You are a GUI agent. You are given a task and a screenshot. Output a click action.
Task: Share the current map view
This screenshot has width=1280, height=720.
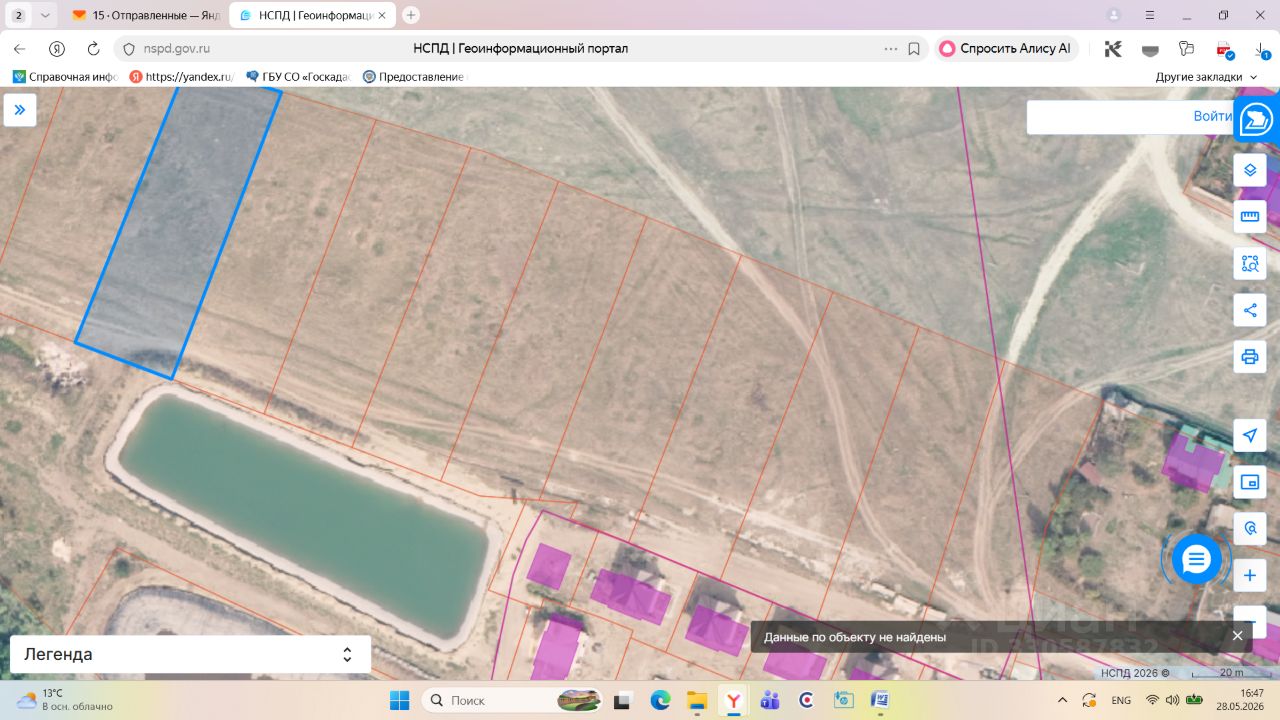[1250, 310]
